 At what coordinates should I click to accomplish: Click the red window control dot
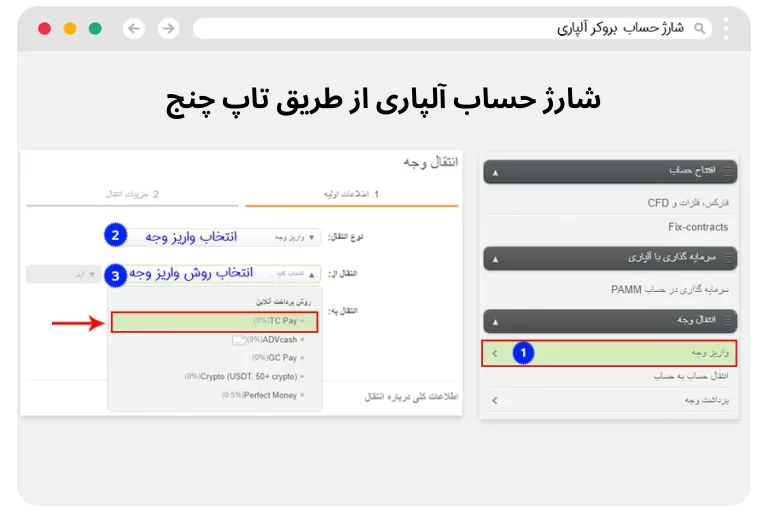pyautogui.click(x=45, y=28)
